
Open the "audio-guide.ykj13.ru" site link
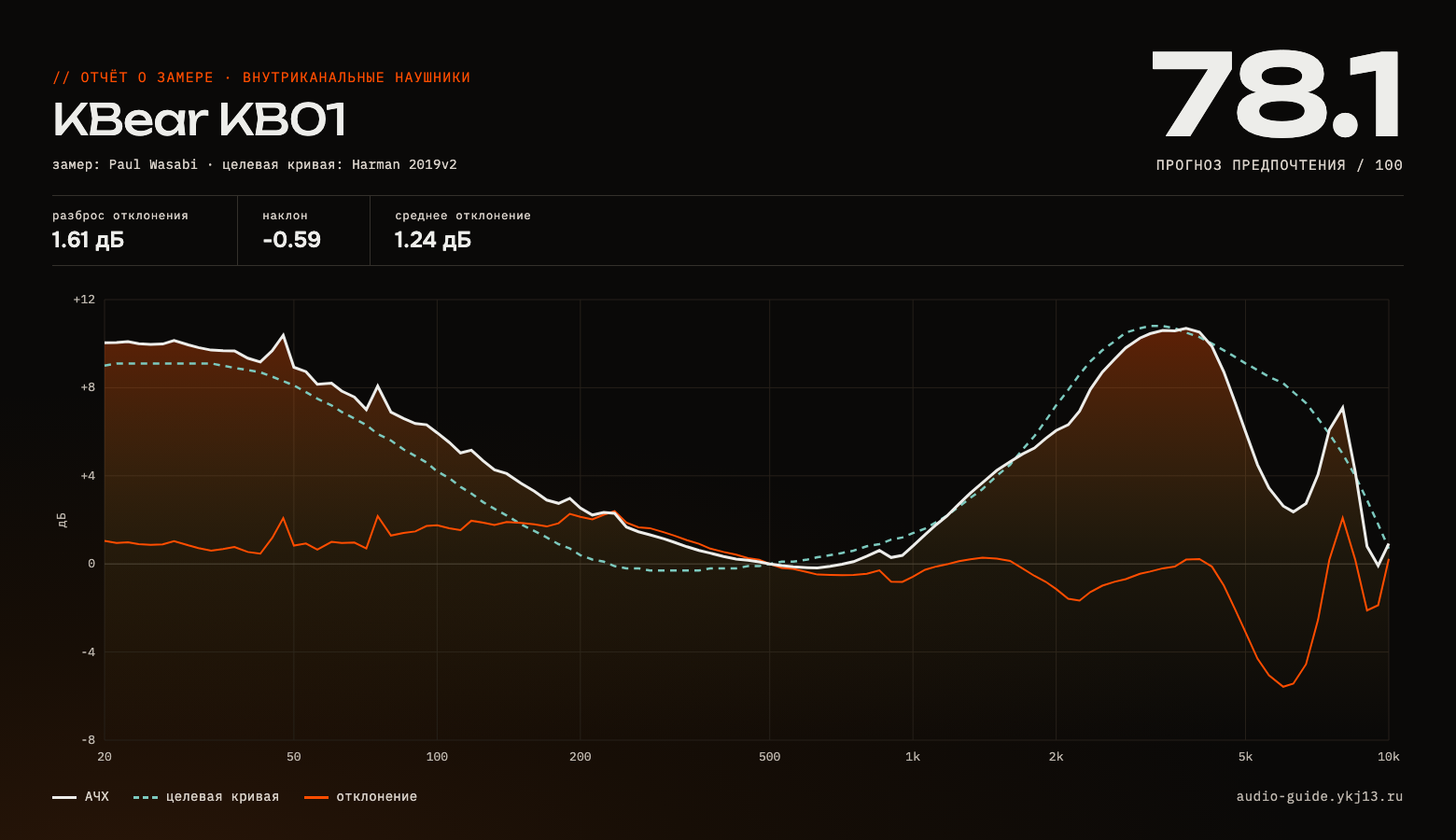click(x=1320, y=797)
